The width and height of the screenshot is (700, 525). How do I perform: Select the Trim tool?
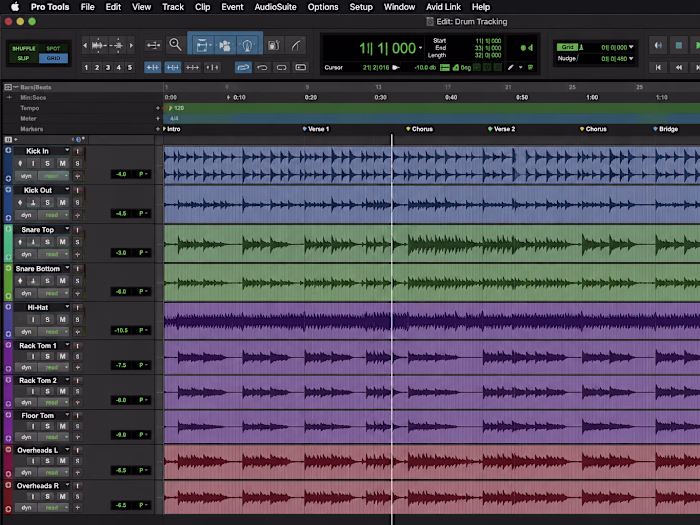point(202,45)
